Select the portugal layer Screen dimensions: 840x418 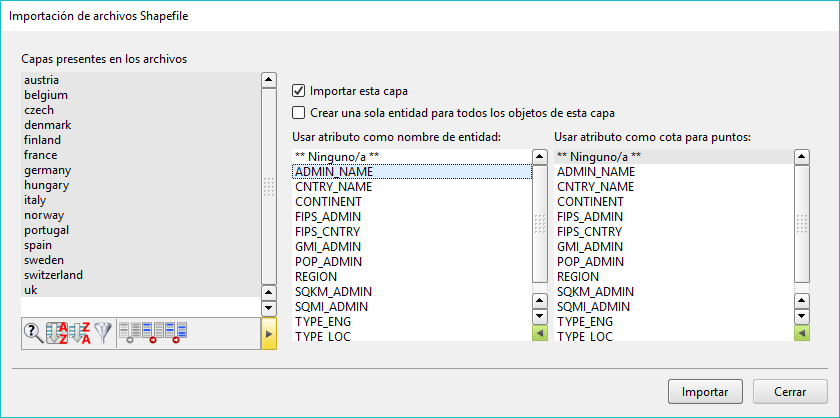[x=140, y=230]
